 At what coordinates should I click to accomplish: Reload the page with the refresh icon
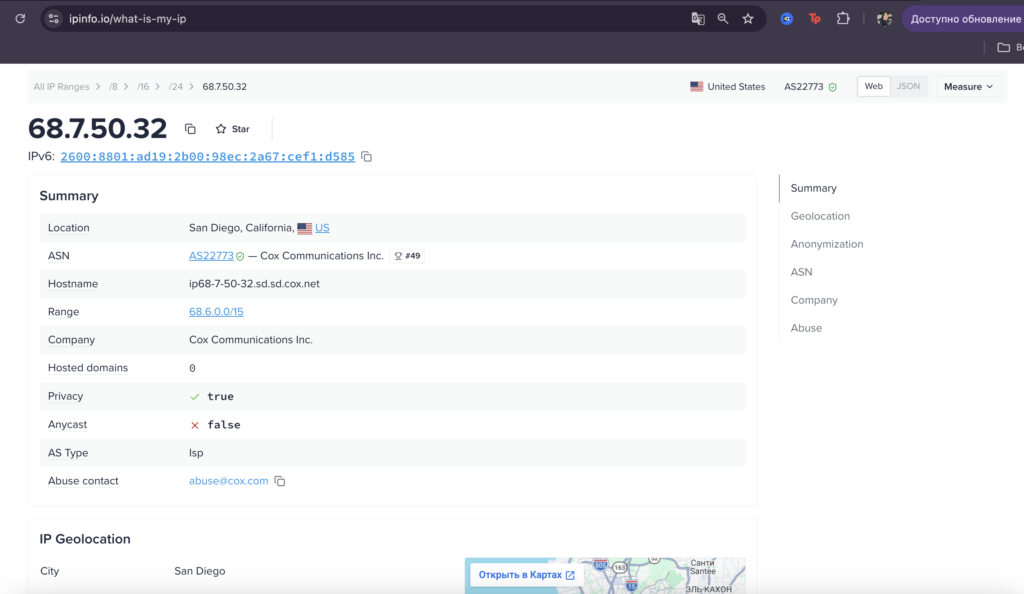[x=20, y=19]
